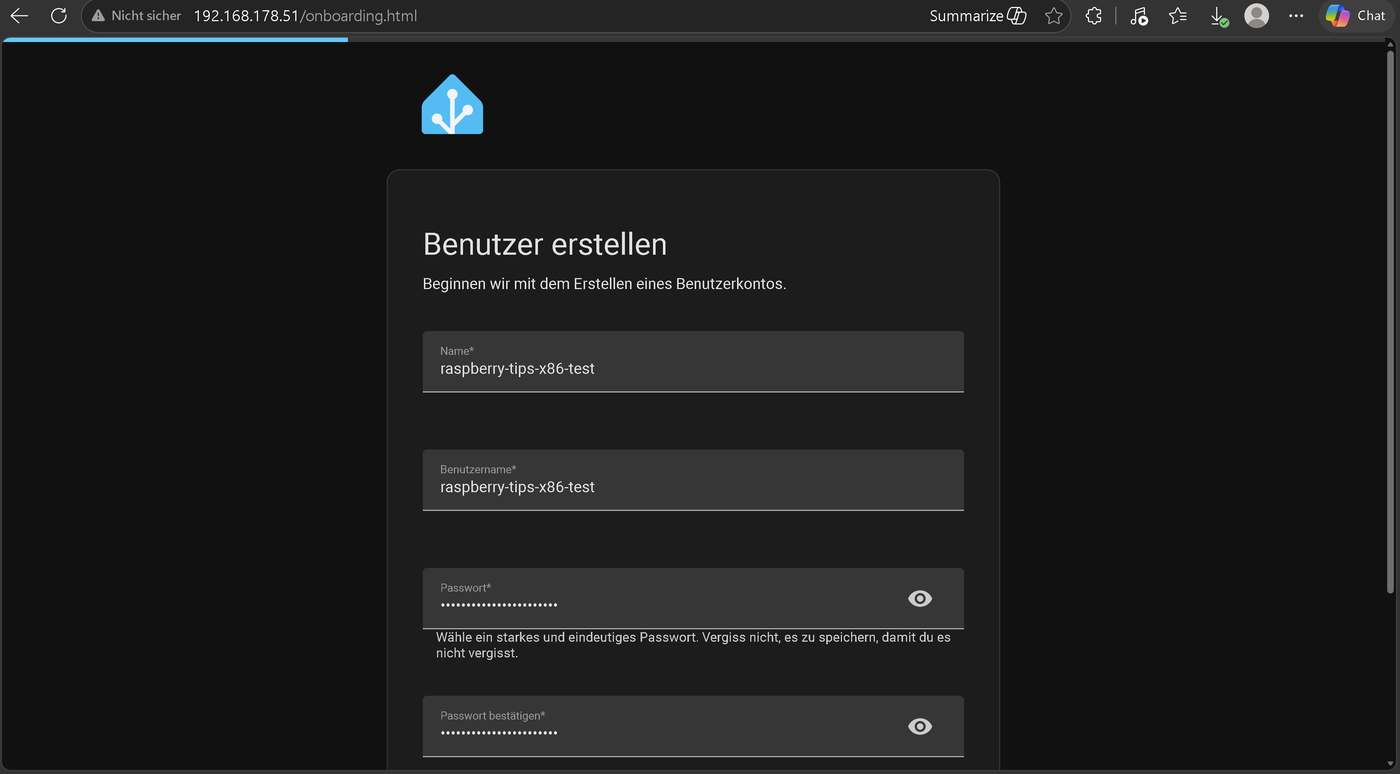1400x774 pixels.
Task: Click the Summarize button in the address bar
Action: point(977,16)
